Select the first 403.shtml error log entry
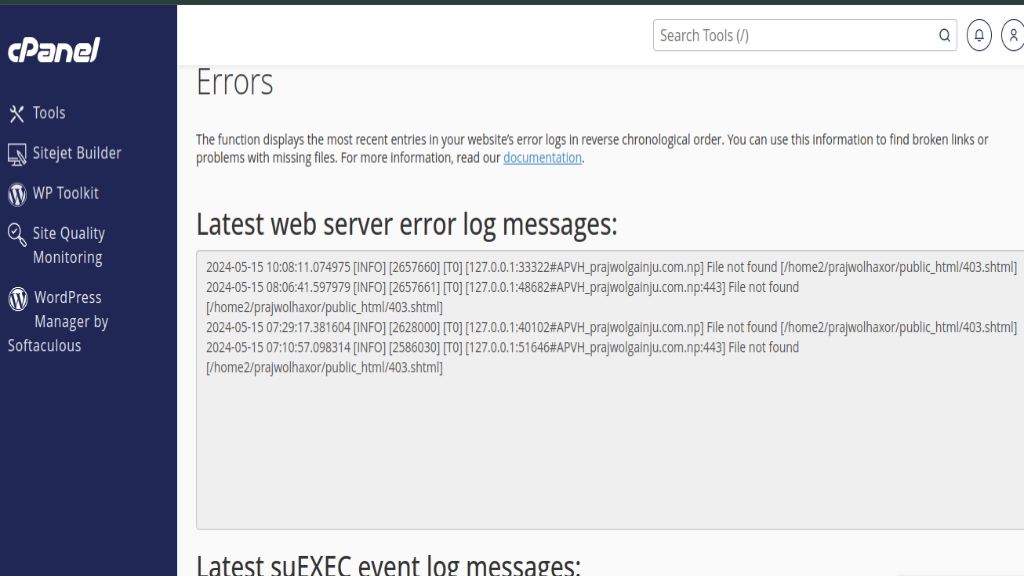Image resolution: width=1024 pixels, height=576 pixels. click(x=610, y=267)
